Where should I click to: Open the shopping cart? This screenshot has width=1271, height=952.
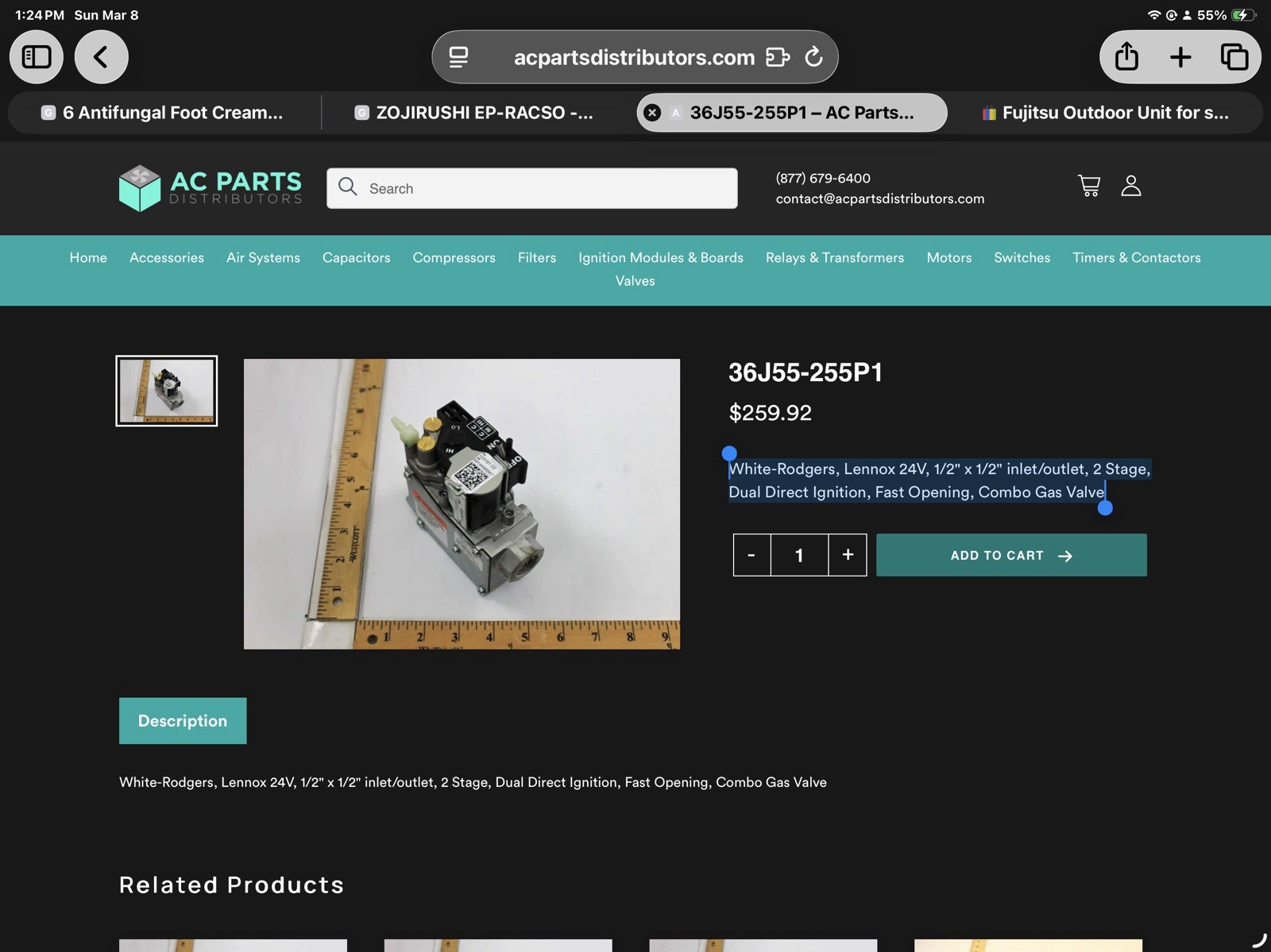pyautogui.click(x=1089, y=186)
